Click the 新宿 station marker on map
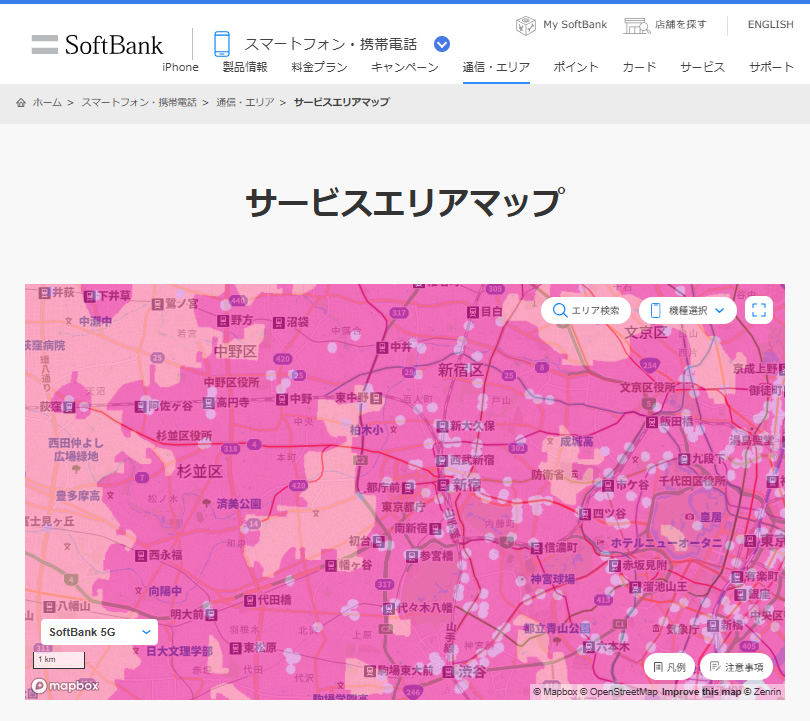810x721 pixels. coord(444,484)
